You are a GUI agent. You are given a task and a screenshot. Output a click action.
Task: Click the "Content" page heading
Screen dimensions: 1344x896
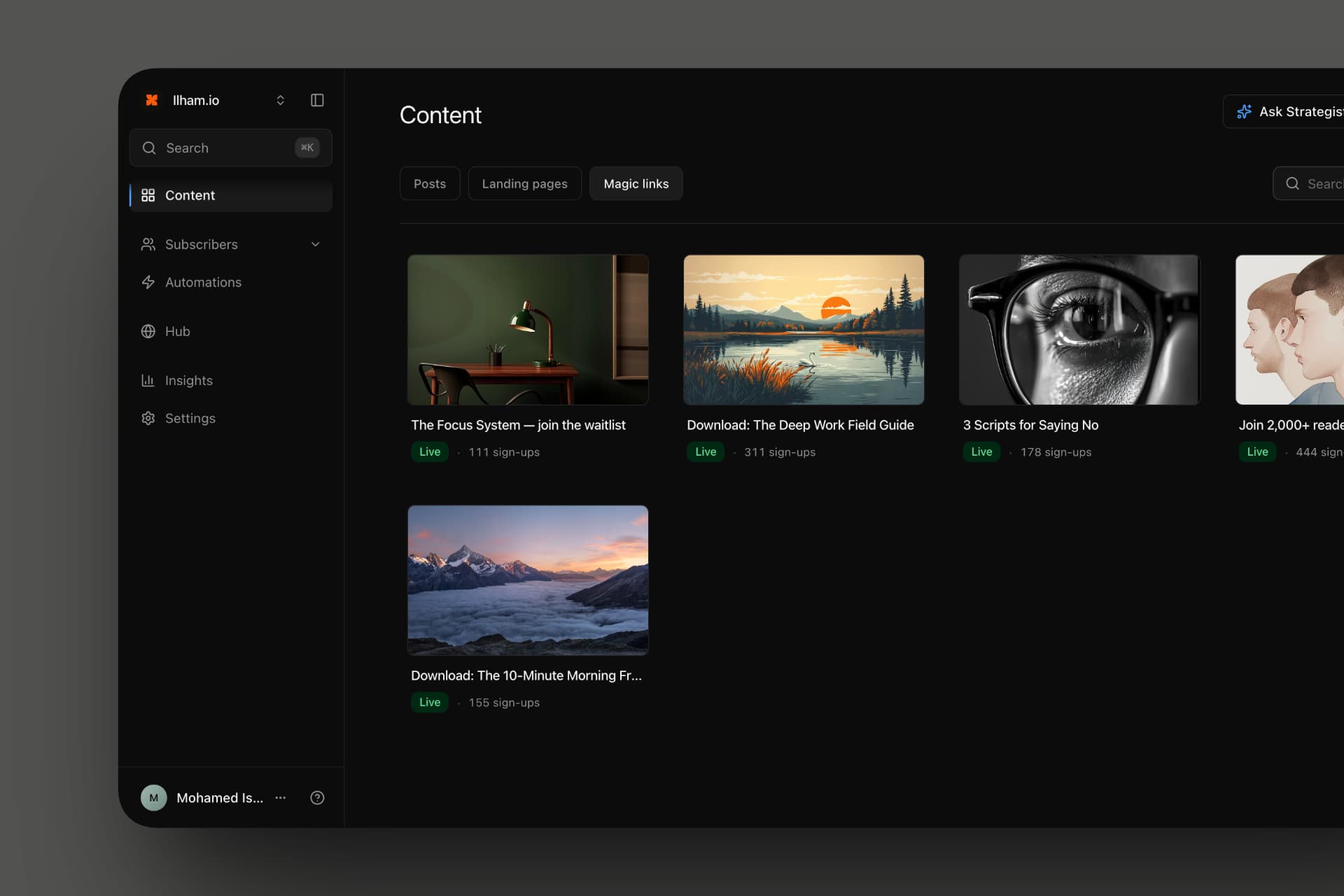pos(440,115)
